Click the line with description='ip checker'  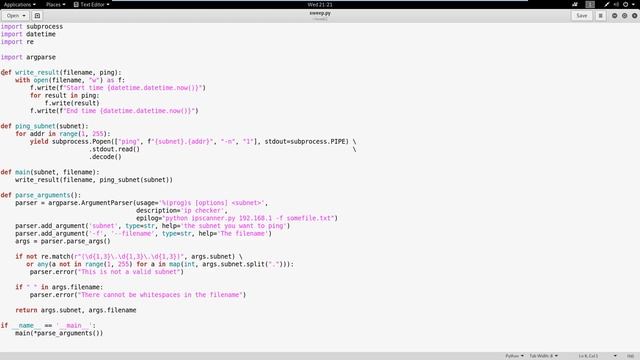click(182, 211)
